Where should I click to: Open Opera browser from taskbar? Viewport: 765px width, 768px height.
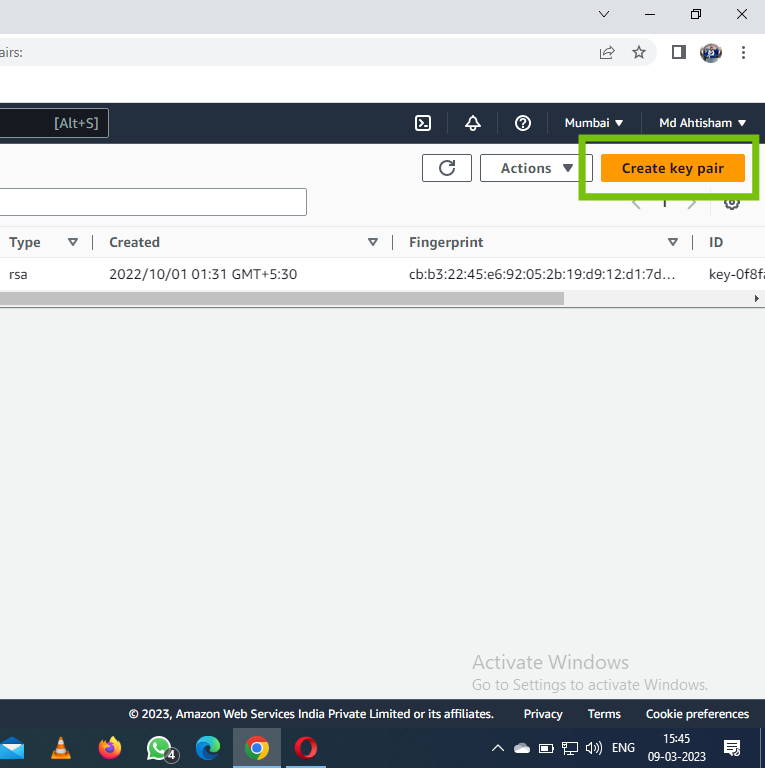point(306,748)
